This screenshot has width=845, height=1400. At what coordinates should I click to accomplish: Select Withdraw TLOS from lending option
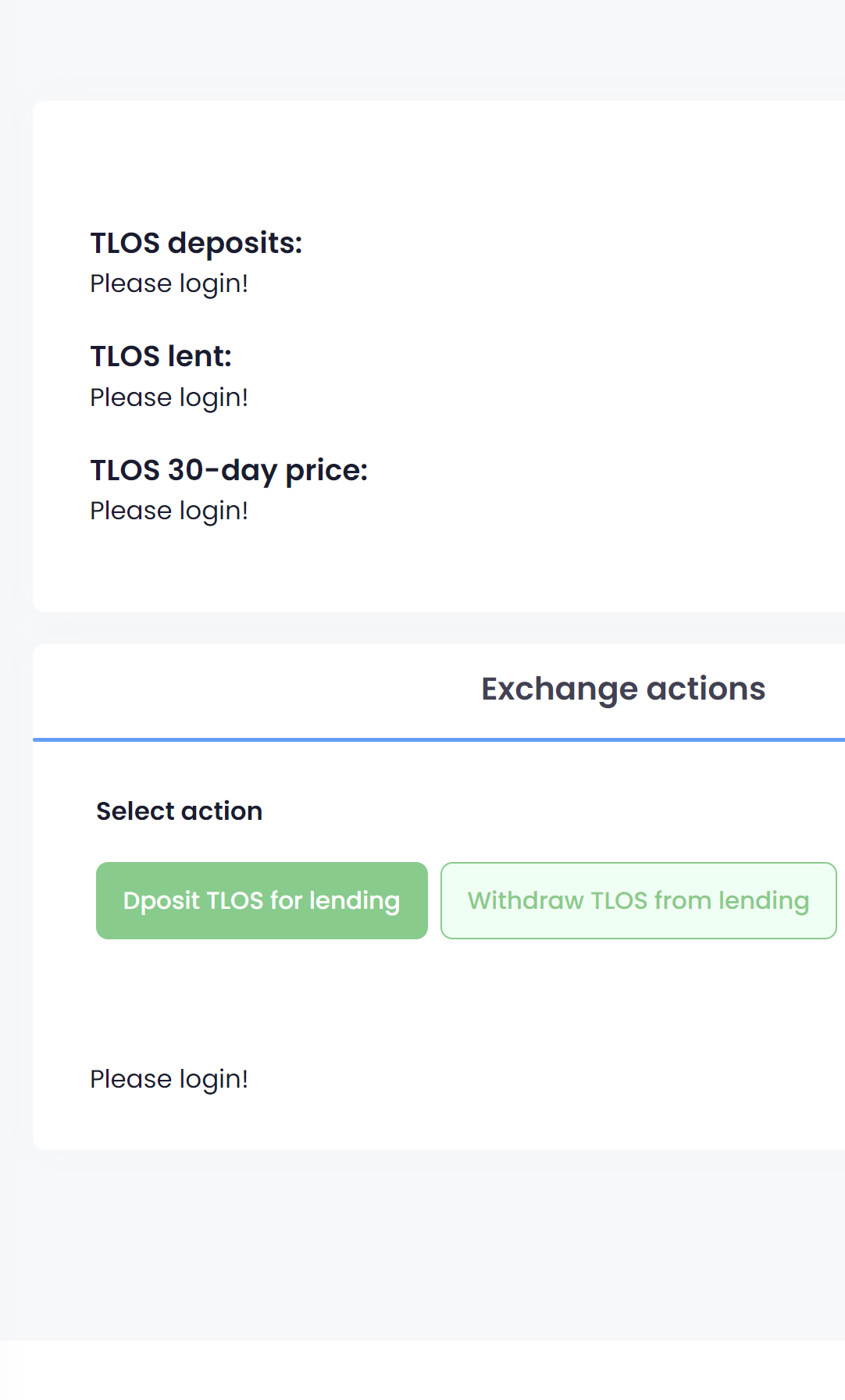(x=638, y=900)
